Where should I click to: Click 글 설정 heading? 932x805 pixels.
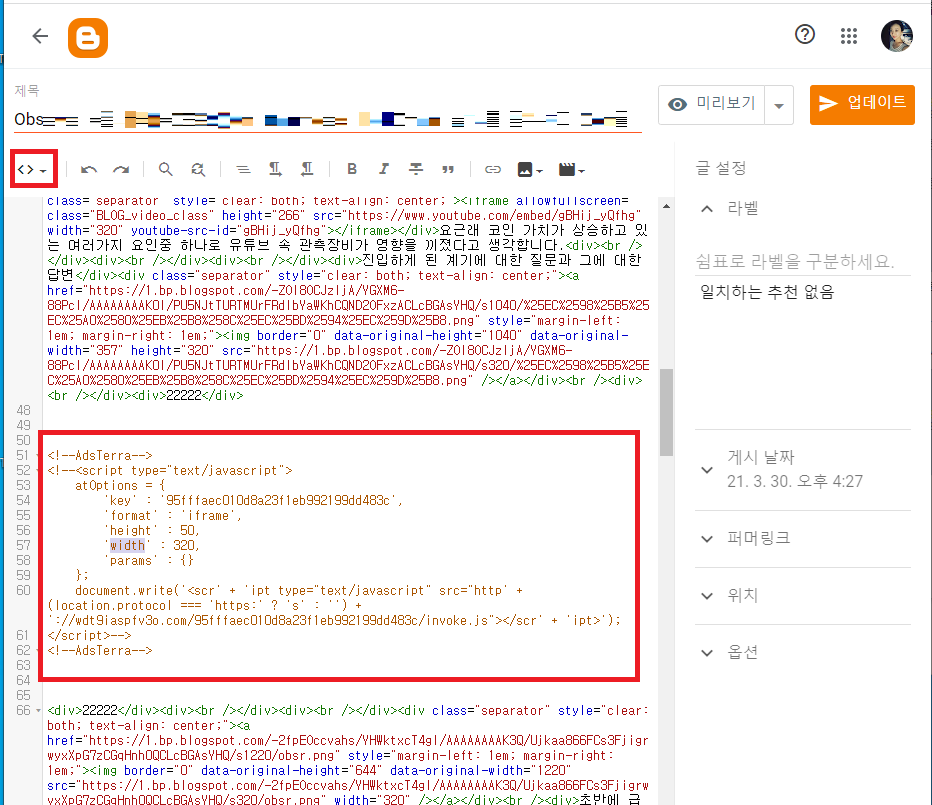[721, 168]
